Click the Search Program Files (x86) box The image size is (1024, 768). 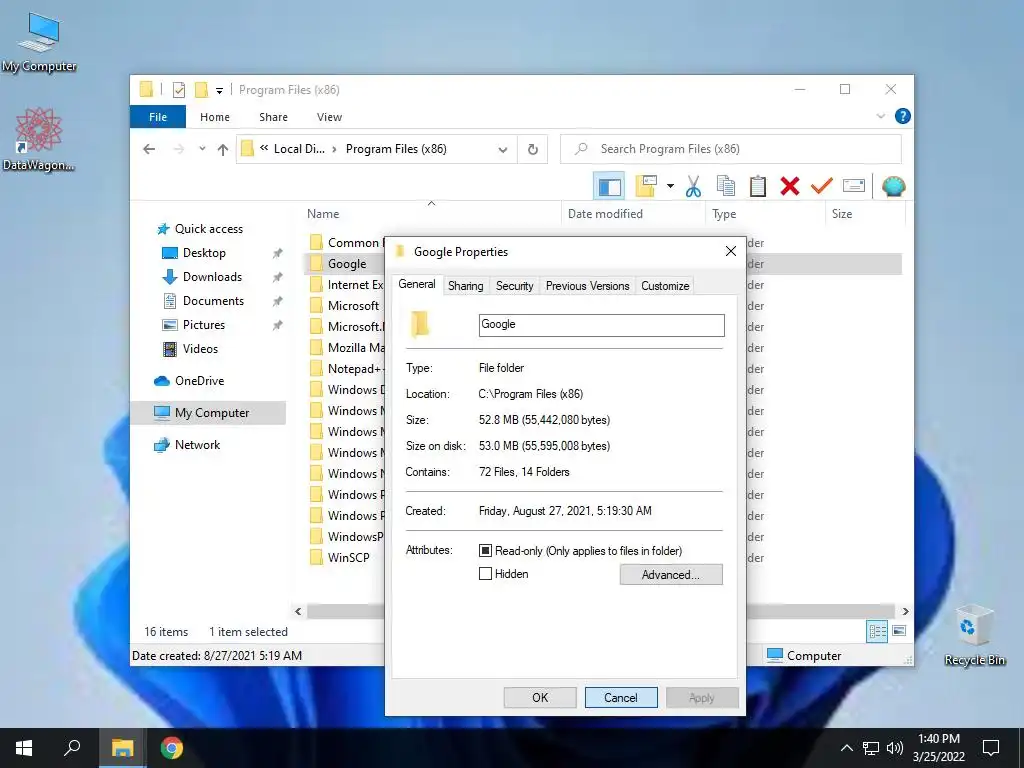click(x=731, y=149)
